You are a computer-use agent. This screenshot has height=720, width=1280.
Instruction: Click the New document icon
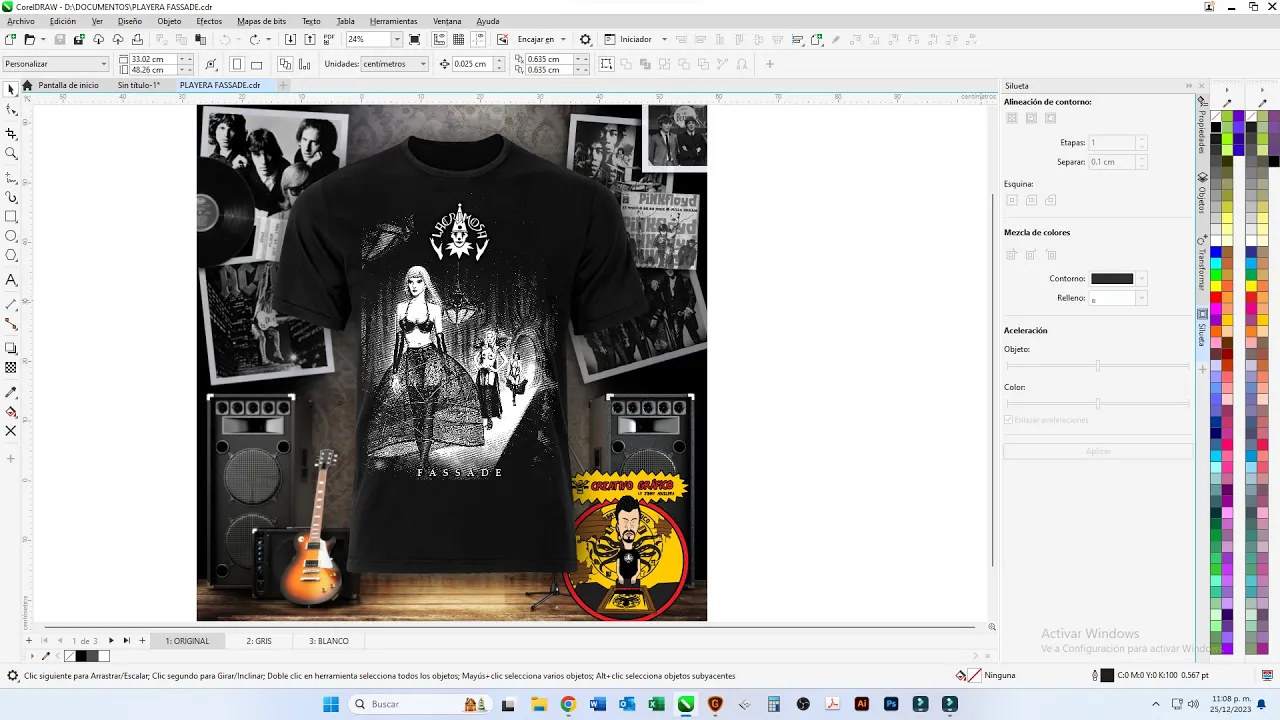click(10, 39)
